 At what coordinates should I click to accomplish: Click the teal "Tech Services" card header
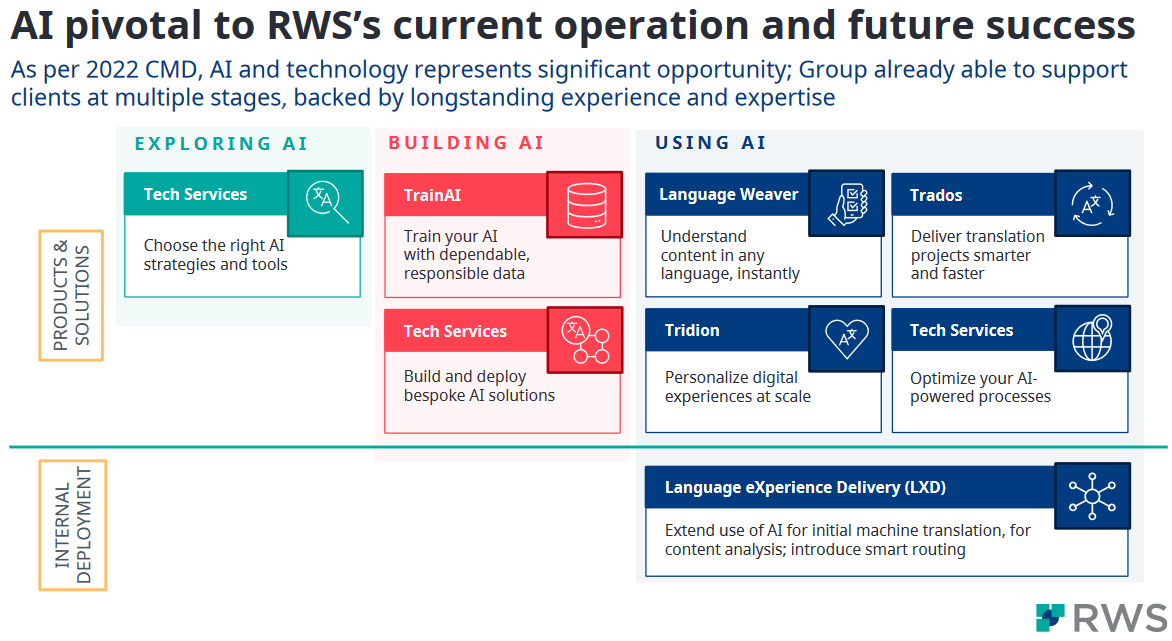pyautogui.click(x=206, y=194)
